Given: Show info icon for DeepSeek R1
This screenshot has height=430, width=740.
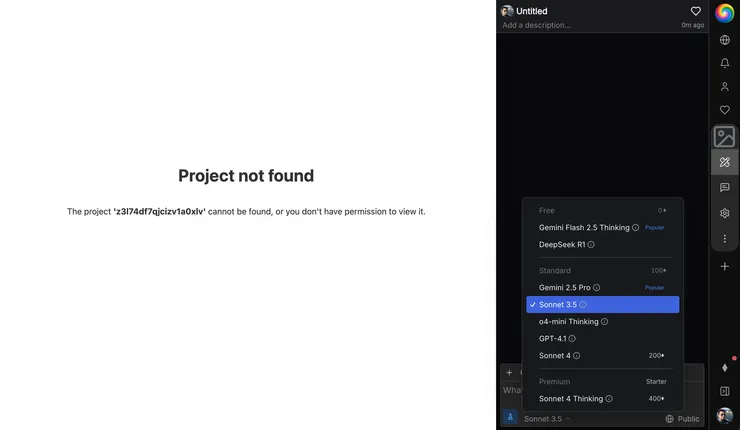Looking at the screenshot, I should (x=591, y=245).
